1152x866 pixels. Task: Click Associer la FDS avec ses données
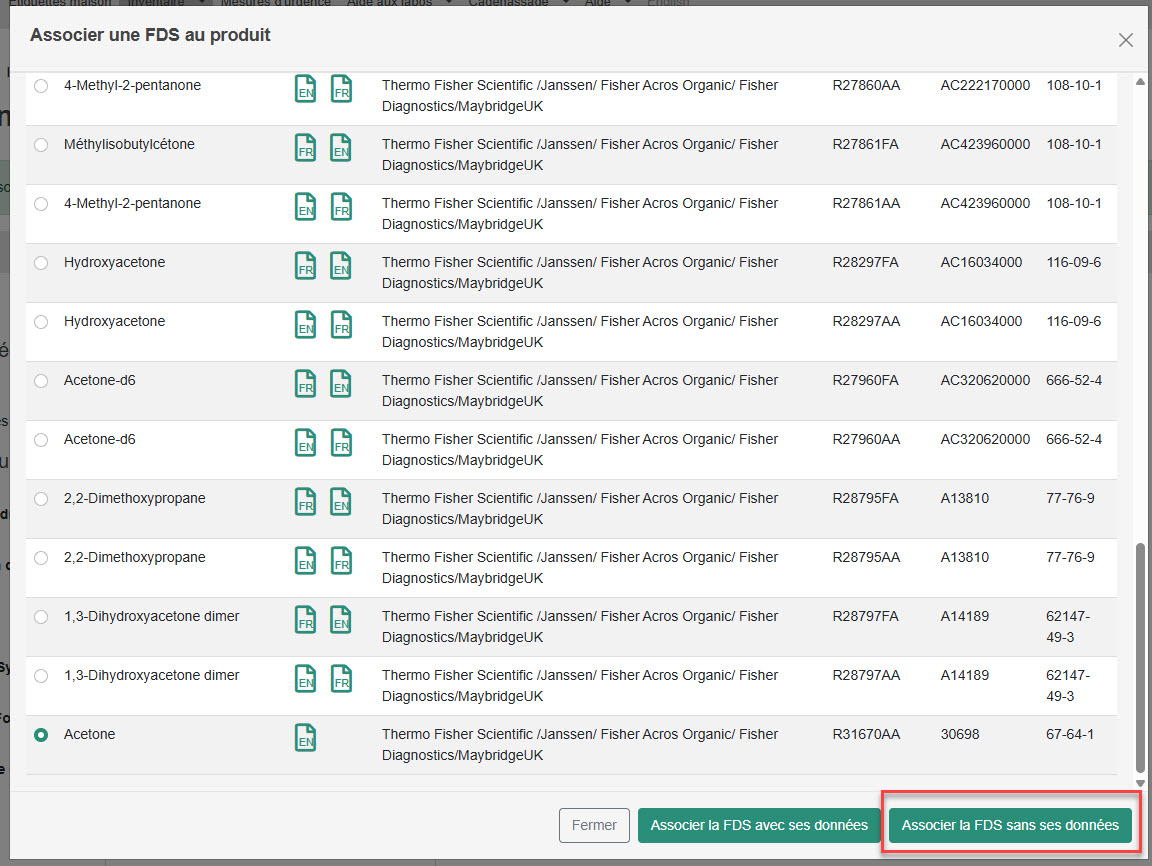coord(759,826)
